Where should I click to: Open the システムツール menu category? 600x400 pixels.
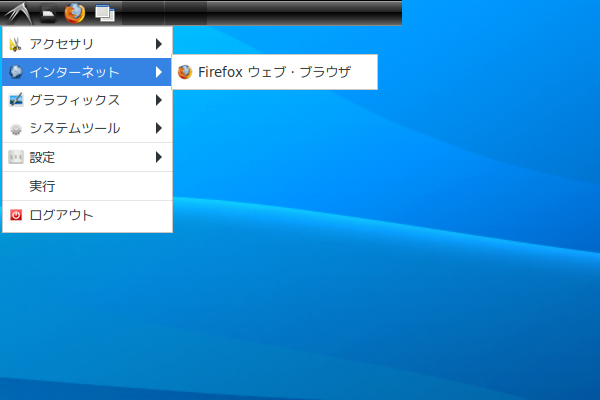click(87, 128)
